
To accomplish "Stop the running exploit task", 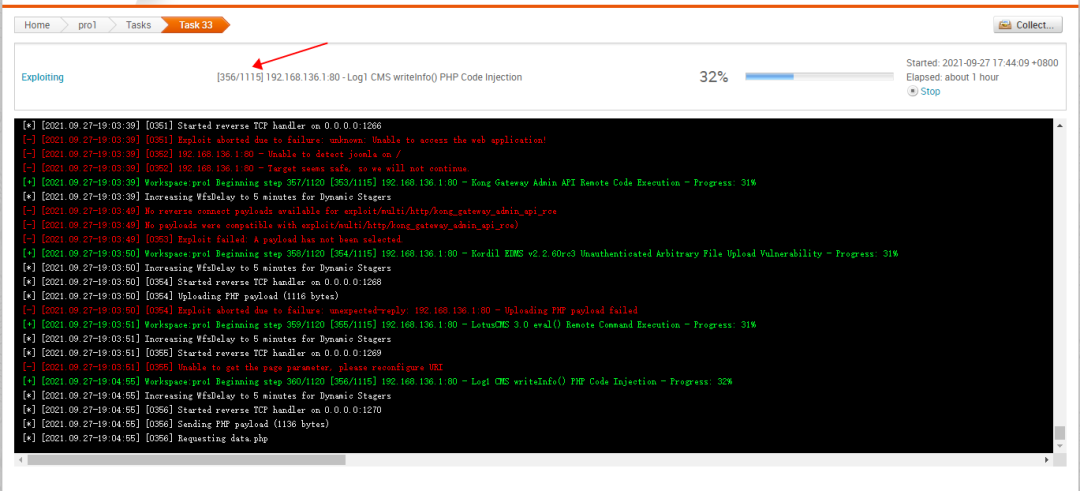I will (930, 91).
